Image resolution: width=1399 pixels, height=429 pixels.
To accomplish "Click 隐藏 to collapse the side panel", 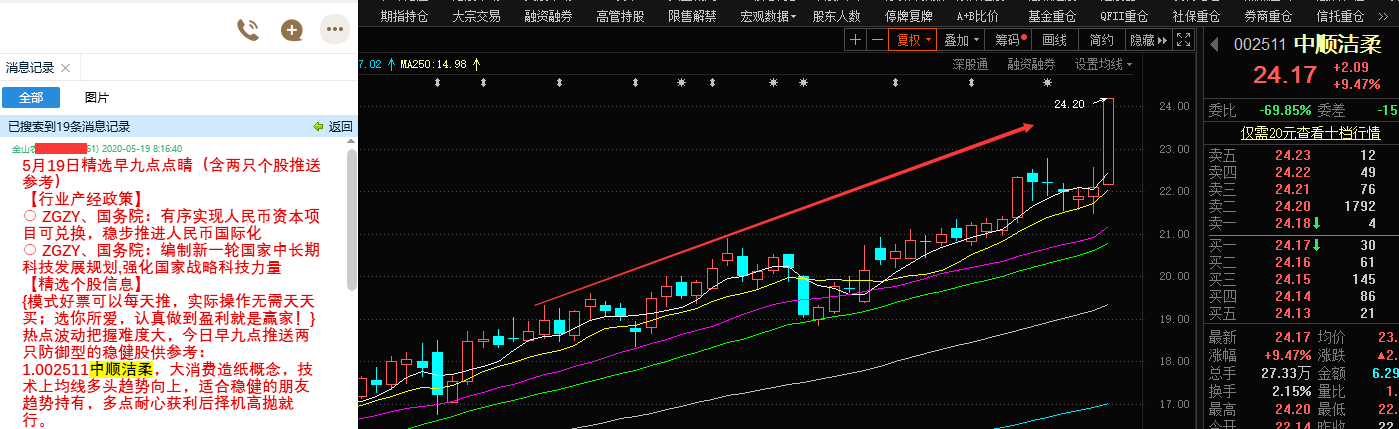I will [1148, 40].
